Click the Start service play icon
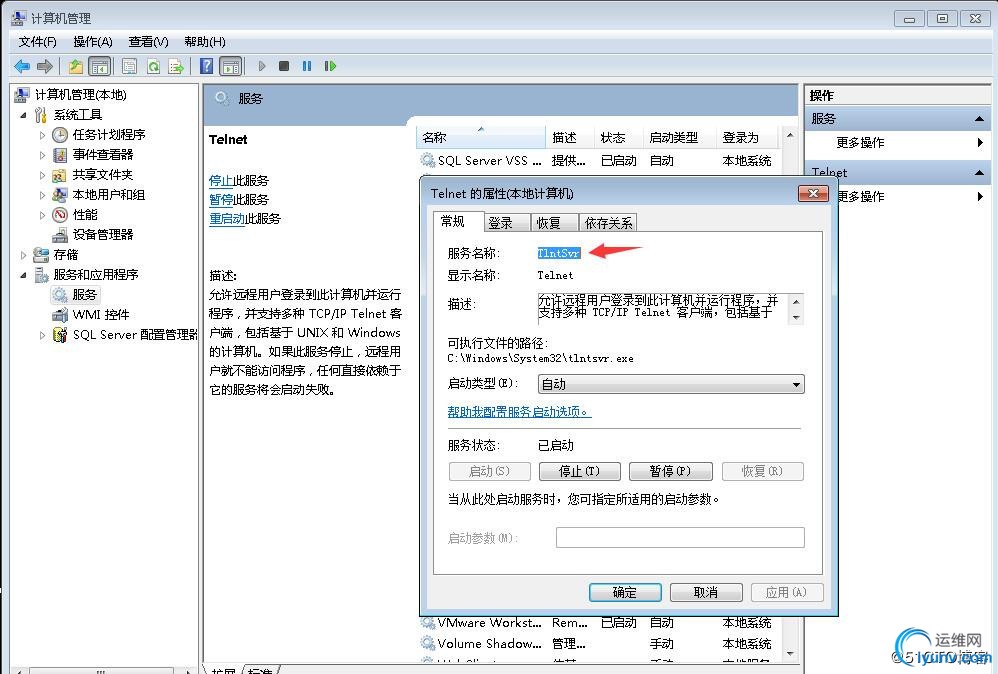 262,66
